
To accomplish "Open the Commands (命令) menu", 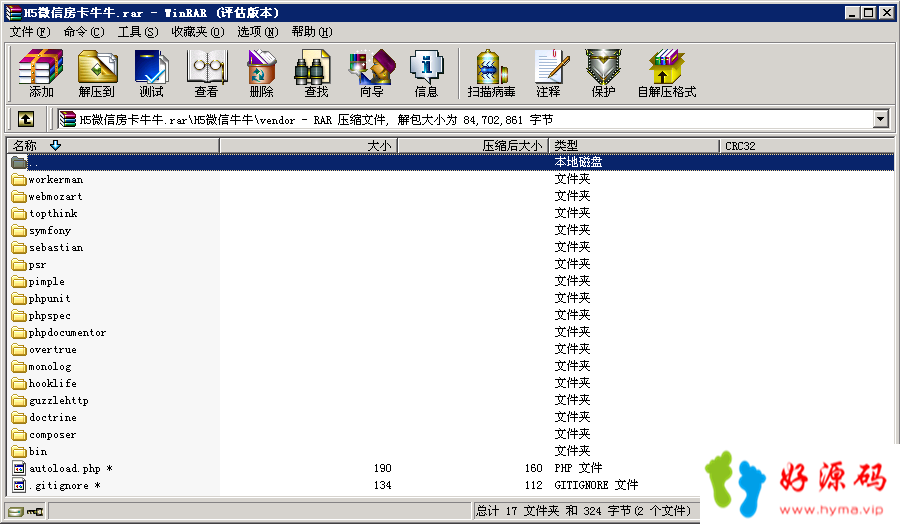I will (x=84, y=32).
